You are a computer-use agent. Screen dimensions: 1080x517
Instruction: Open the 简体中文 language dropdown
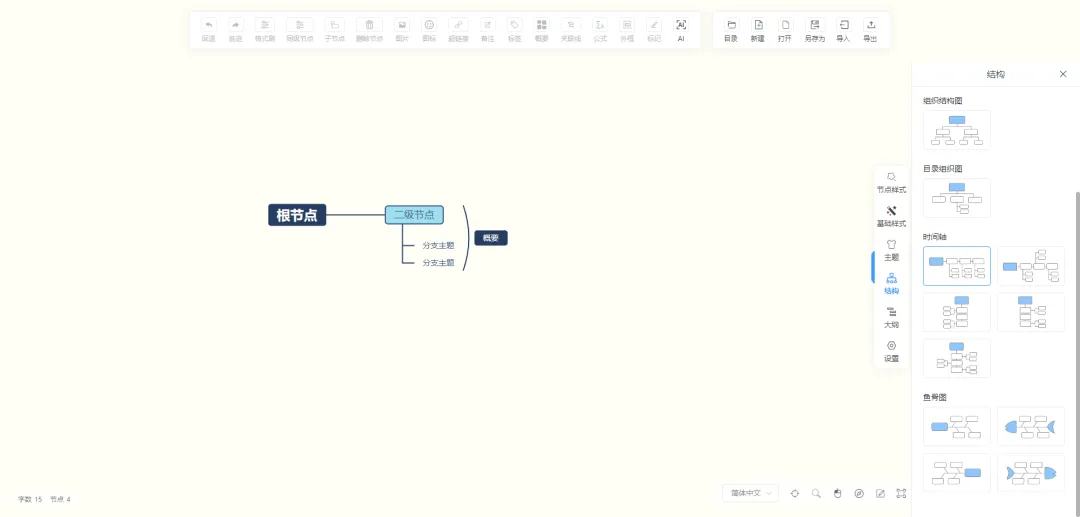(x=751, y=493)
